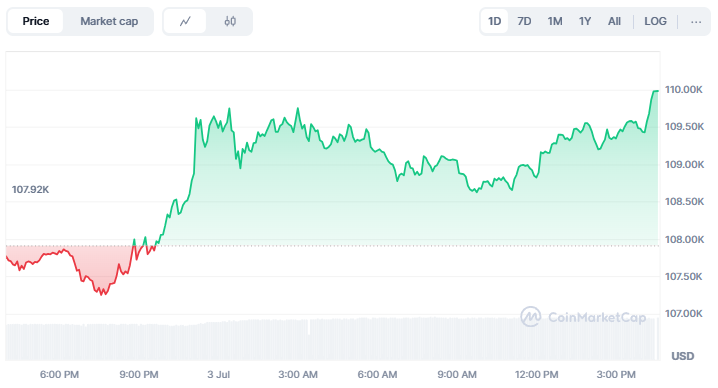Set chart range to 1Y
Screen dimensions: 718x388
tap(585, 22)
